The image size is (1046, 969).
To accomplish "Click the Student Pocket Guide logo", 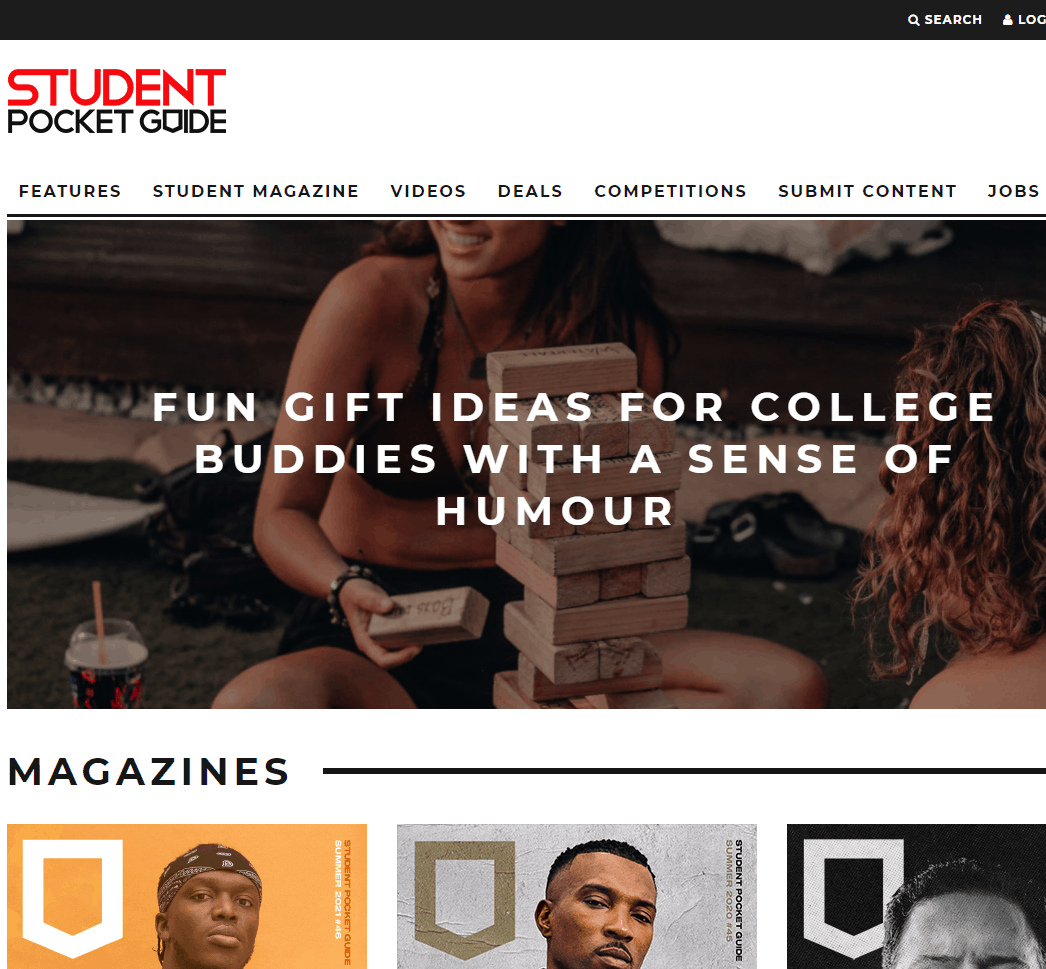I will pyautogui.click(x=117, y=101).
